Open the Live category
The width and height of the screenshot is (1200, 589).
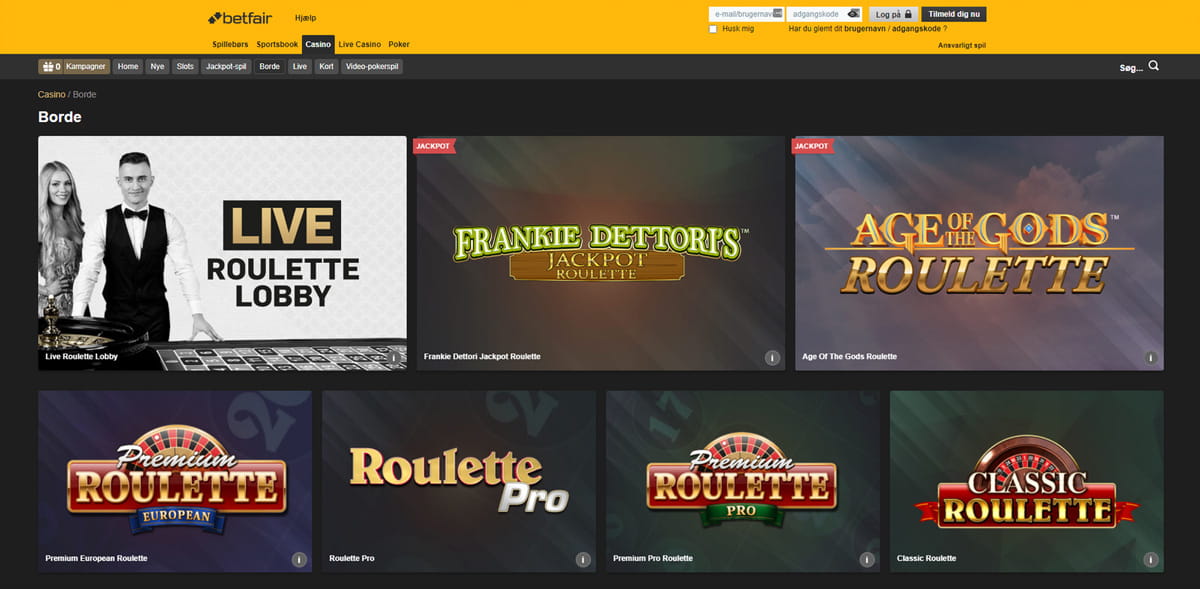[300, 67]
